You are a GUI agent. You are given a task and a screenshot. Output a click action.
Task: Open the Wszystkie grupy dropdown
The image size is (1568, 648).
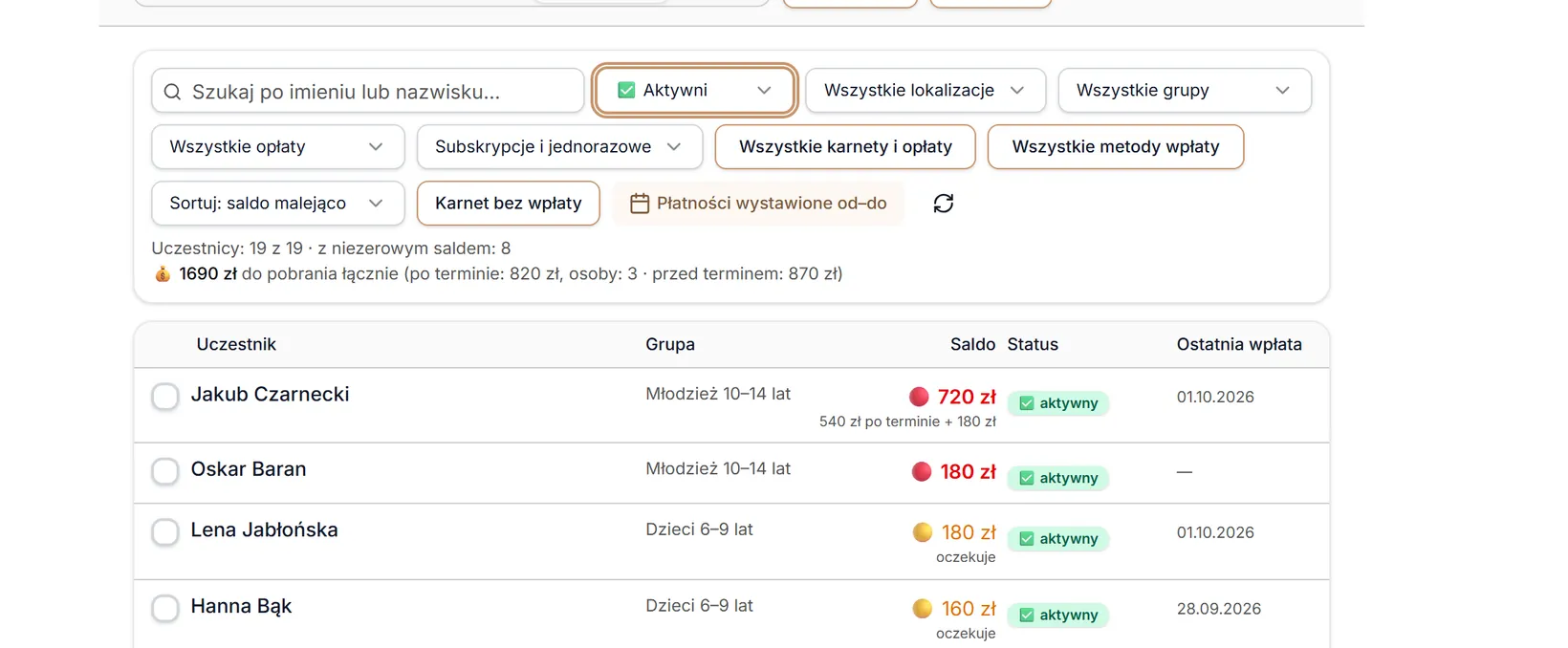(1185, 90)
